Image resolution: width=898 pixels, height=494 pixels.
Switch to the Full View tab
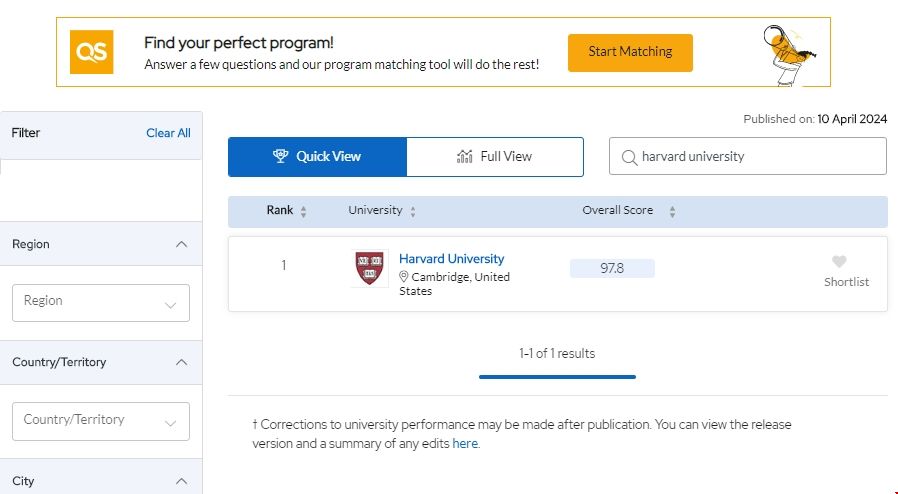(x=495, y=157)
